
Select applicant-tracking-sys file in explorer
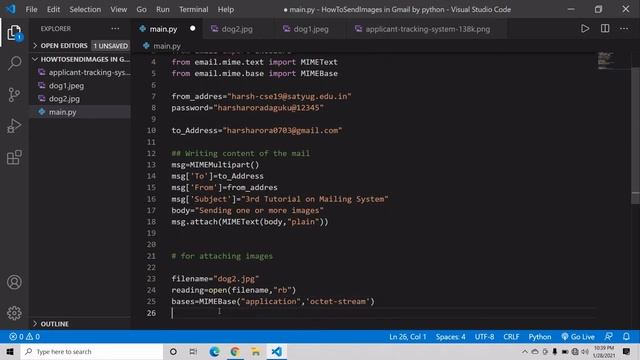(x=80, y=72)
